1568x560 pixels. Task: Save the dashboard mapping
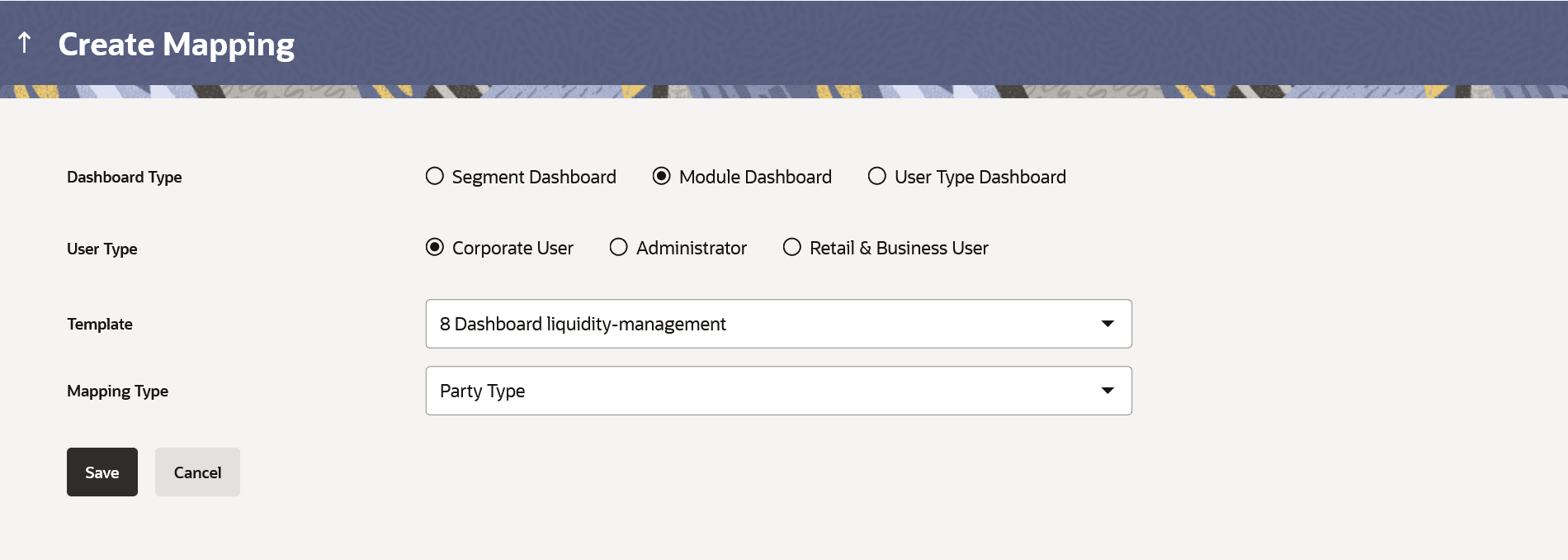click(102, 472)
